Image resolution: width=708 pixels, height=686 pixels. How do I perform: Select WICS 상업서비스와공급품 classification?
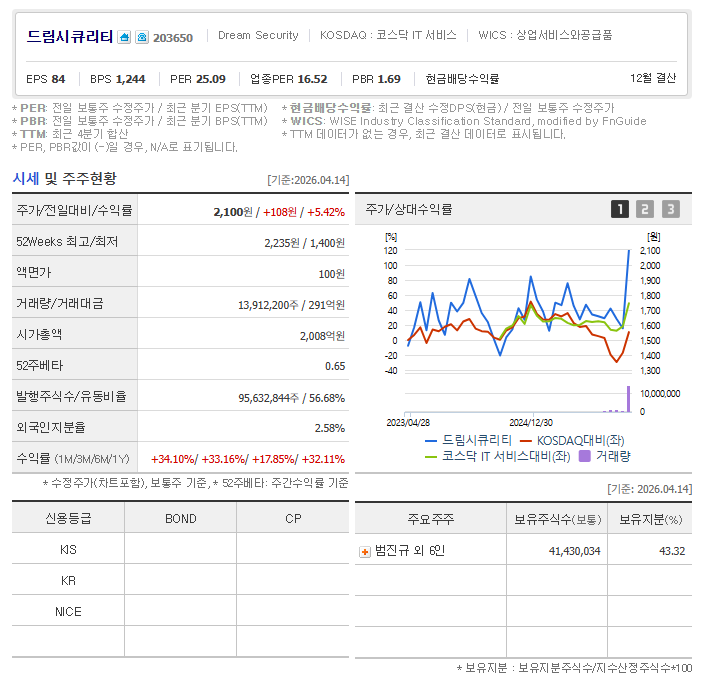545,35
